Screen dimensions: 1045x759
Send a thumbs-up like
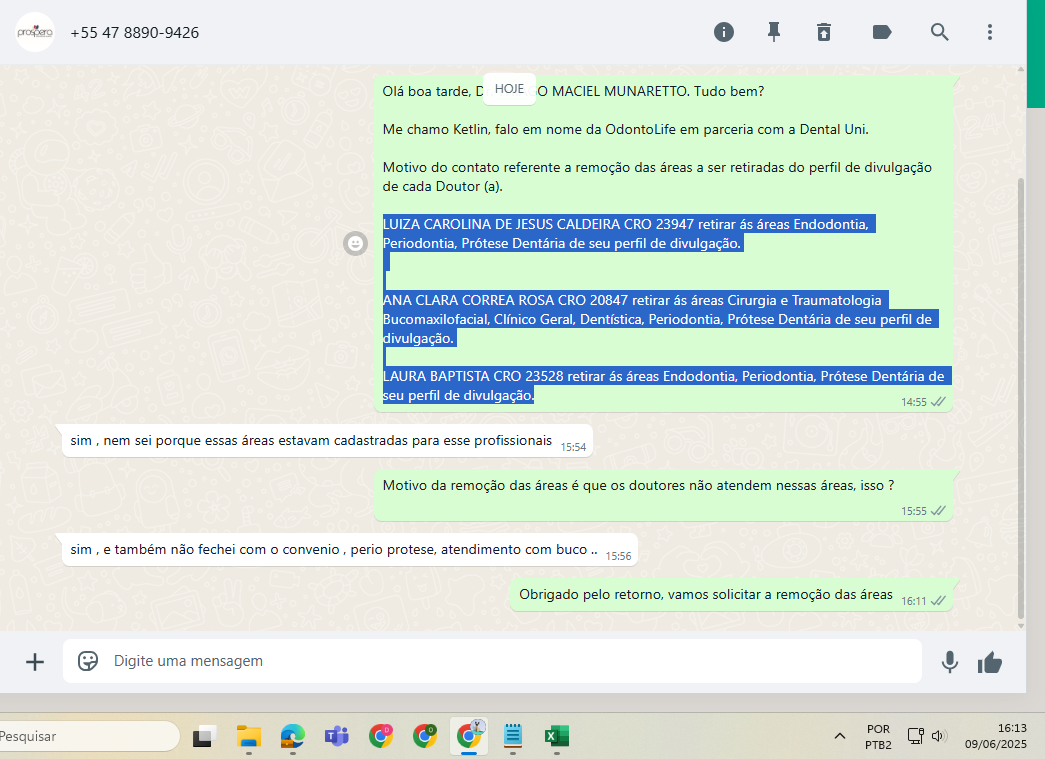click(990, 662)
